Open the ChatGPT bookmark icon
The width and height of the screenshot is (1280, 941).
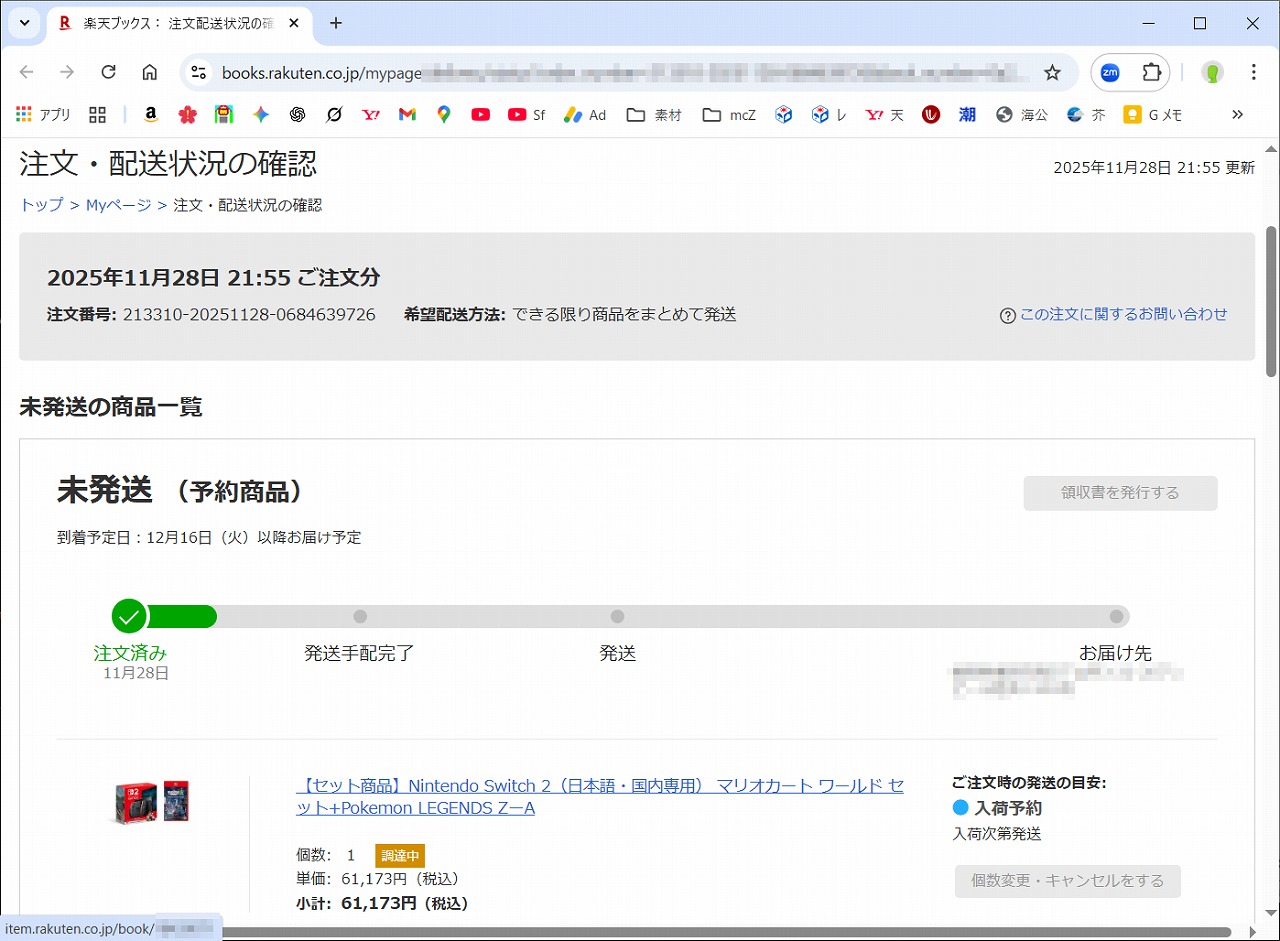click(x=297, y=115)
